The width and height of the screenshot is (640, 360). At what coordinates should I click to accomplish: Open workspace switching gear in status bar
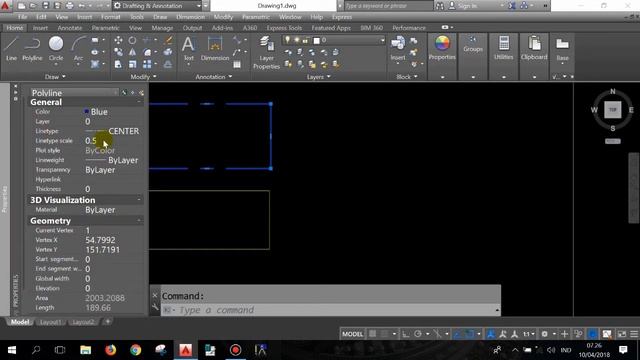pyautogui.click(x=544, y=334)
